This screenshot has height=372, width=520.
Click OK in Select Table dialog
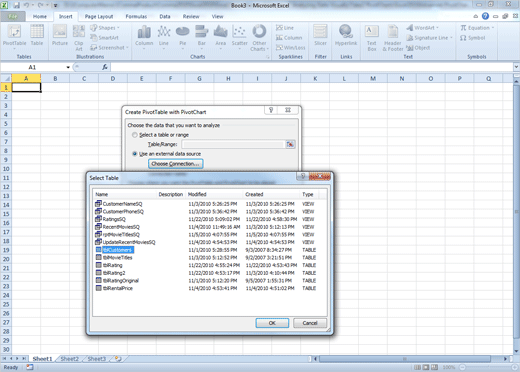pos(272,323)
